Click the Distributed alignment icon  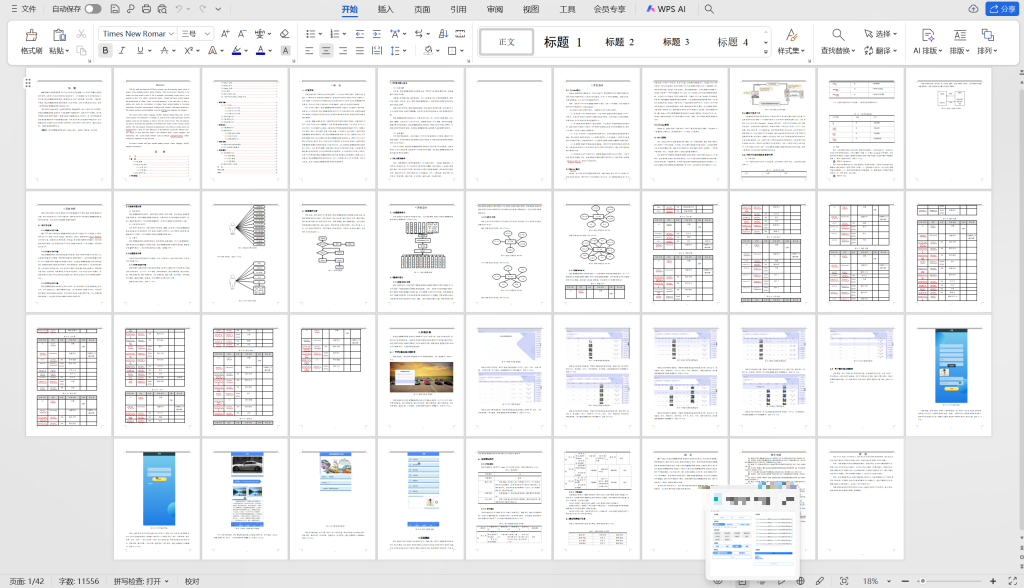(x=377, y=50)
